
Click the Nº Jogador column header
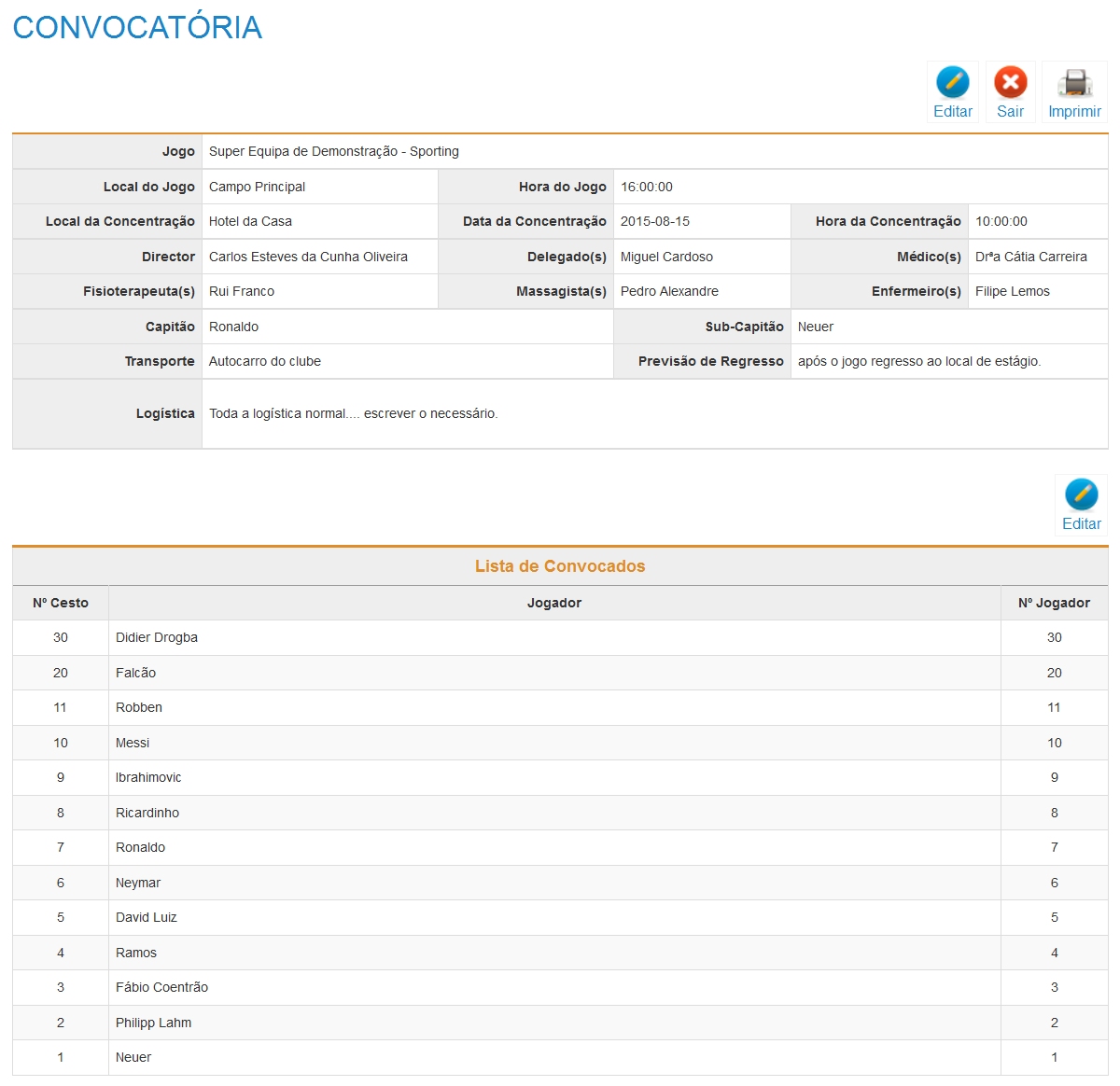pyautogui.click(x=1054, y=603)
